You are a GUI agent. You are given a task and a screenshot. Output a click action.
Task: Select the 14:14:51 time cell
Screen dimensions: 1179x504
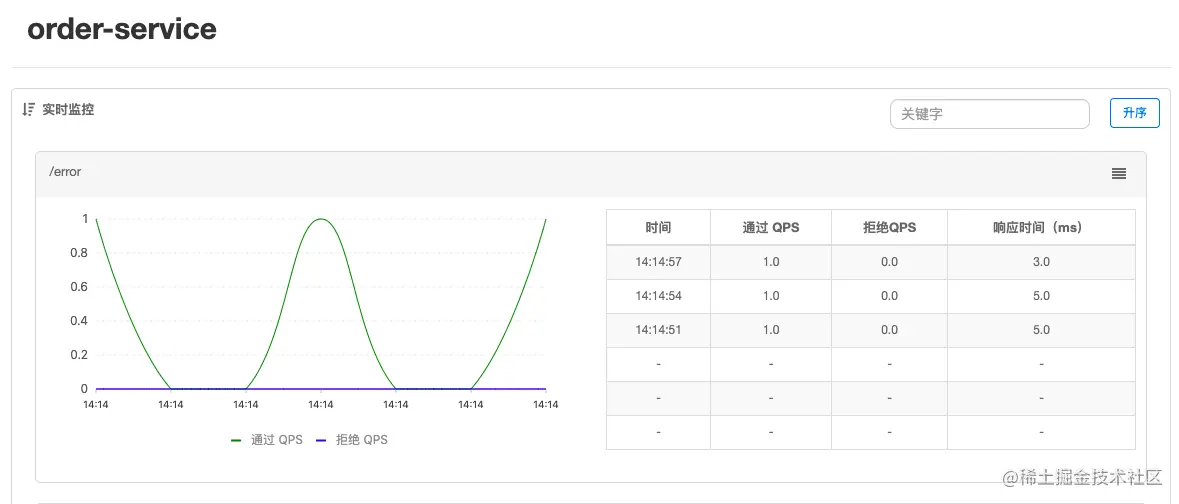(x=659, y=329)
